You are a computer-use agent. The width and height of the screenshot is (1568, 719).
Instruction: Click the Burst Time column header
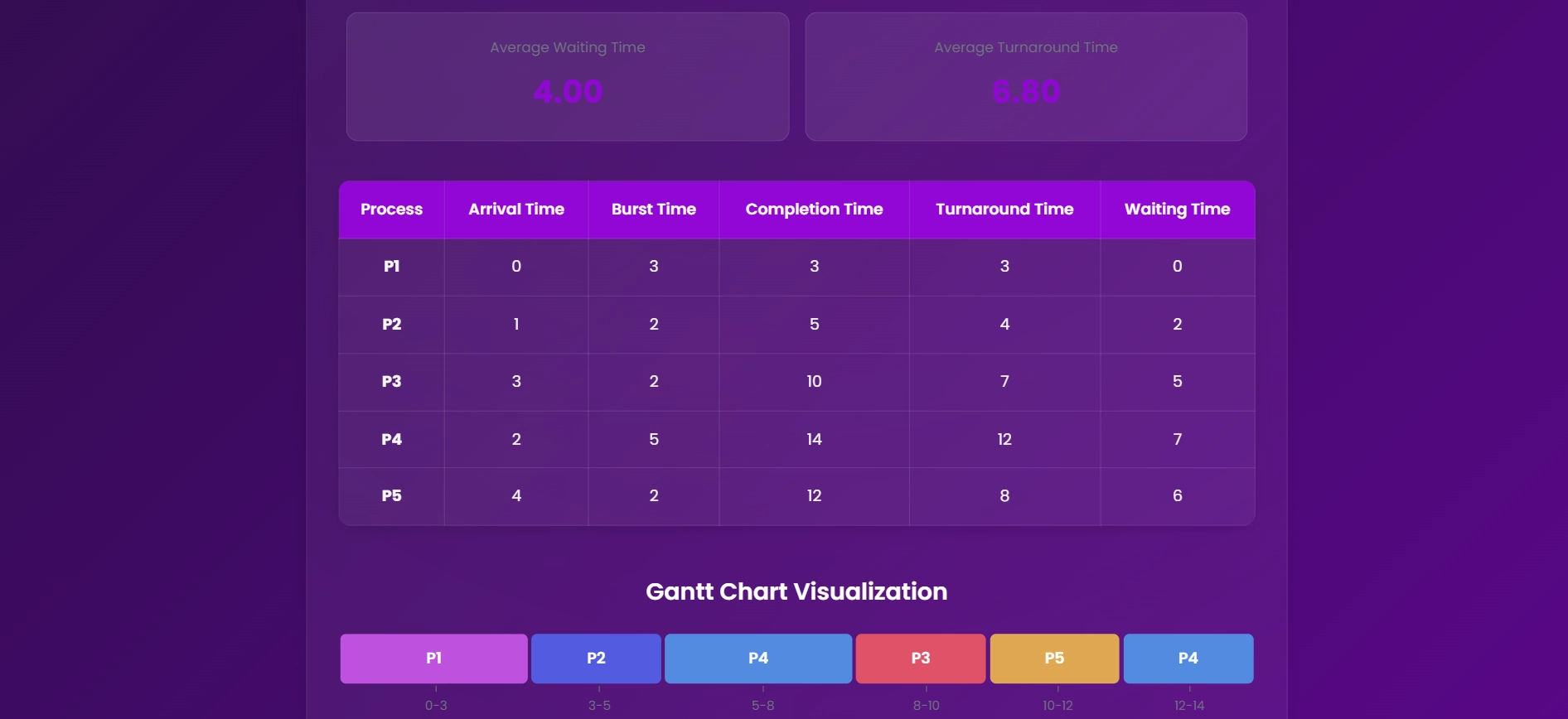pos(654,210)
